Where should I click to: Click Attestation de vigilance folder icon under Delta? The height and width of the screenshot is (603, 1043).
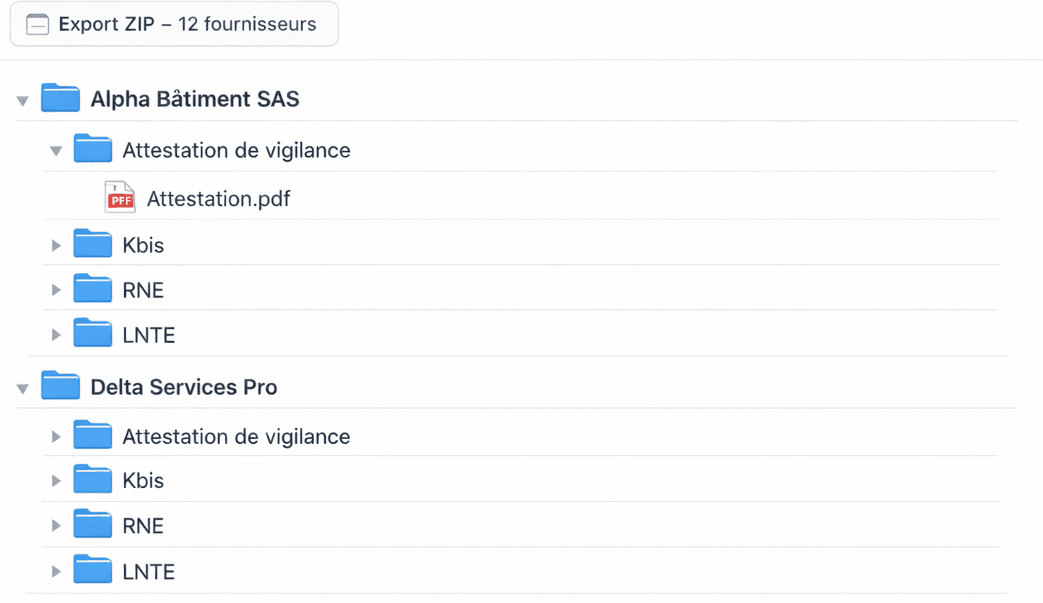click(x=92, y=435)
